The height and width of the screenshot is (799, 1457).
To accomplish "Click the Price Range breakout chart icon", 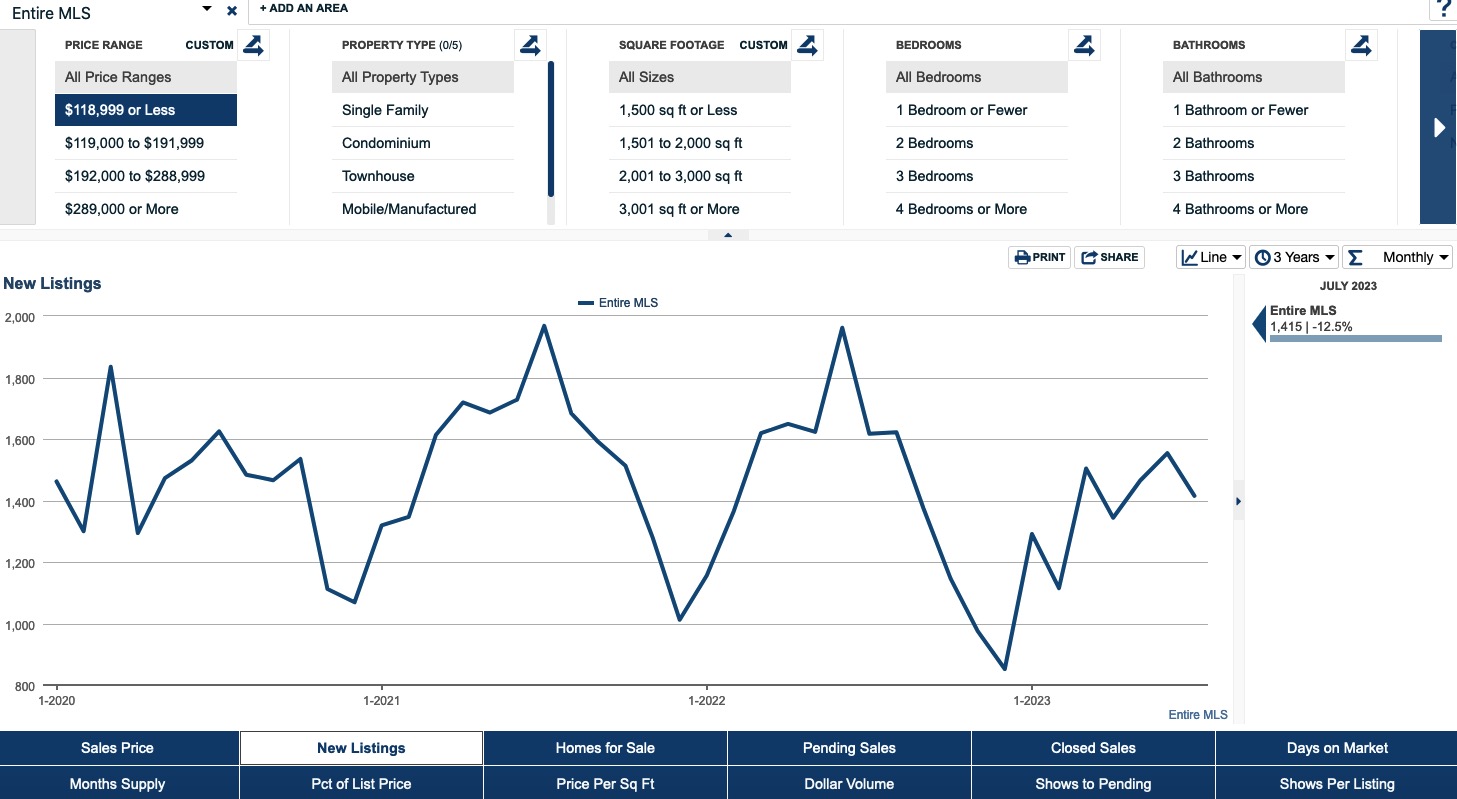I will click(253, 45).
